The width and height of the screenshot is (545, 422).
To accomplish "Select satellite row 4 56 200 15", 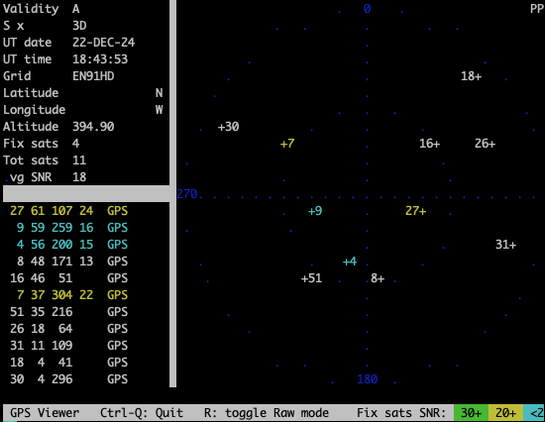I will tap(72, 244).
